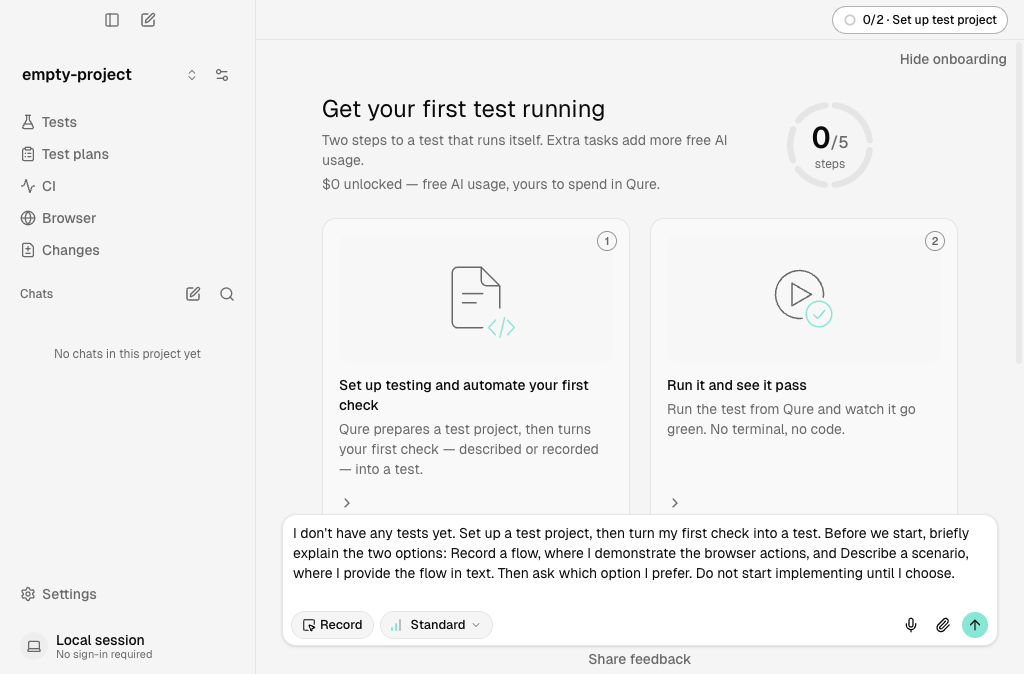1024x674 pixels.
Task: Click the Settings gear icon
Action: click(27, 594)
